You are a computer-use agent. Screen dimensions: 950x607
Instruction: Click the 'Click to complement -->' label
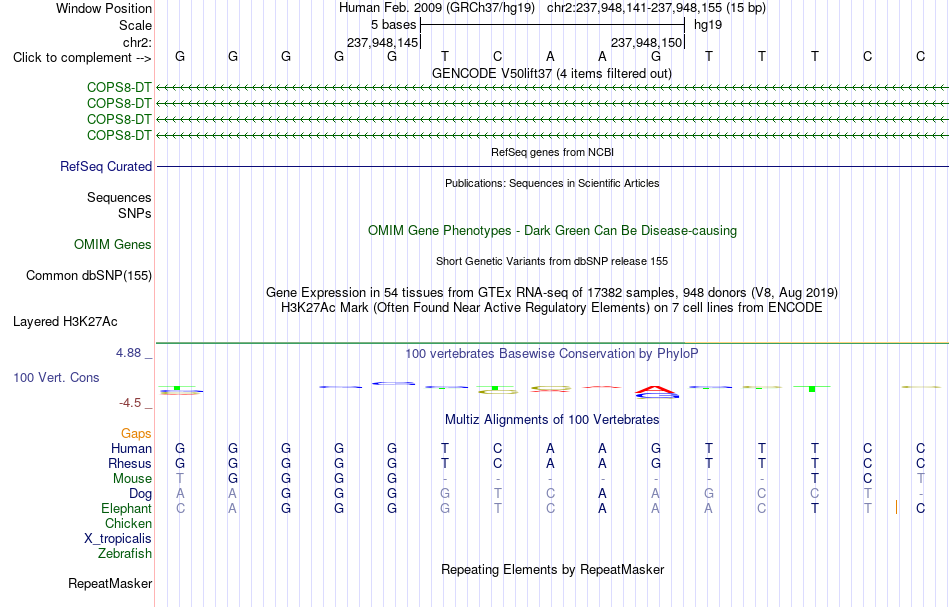tap(82, 58)
